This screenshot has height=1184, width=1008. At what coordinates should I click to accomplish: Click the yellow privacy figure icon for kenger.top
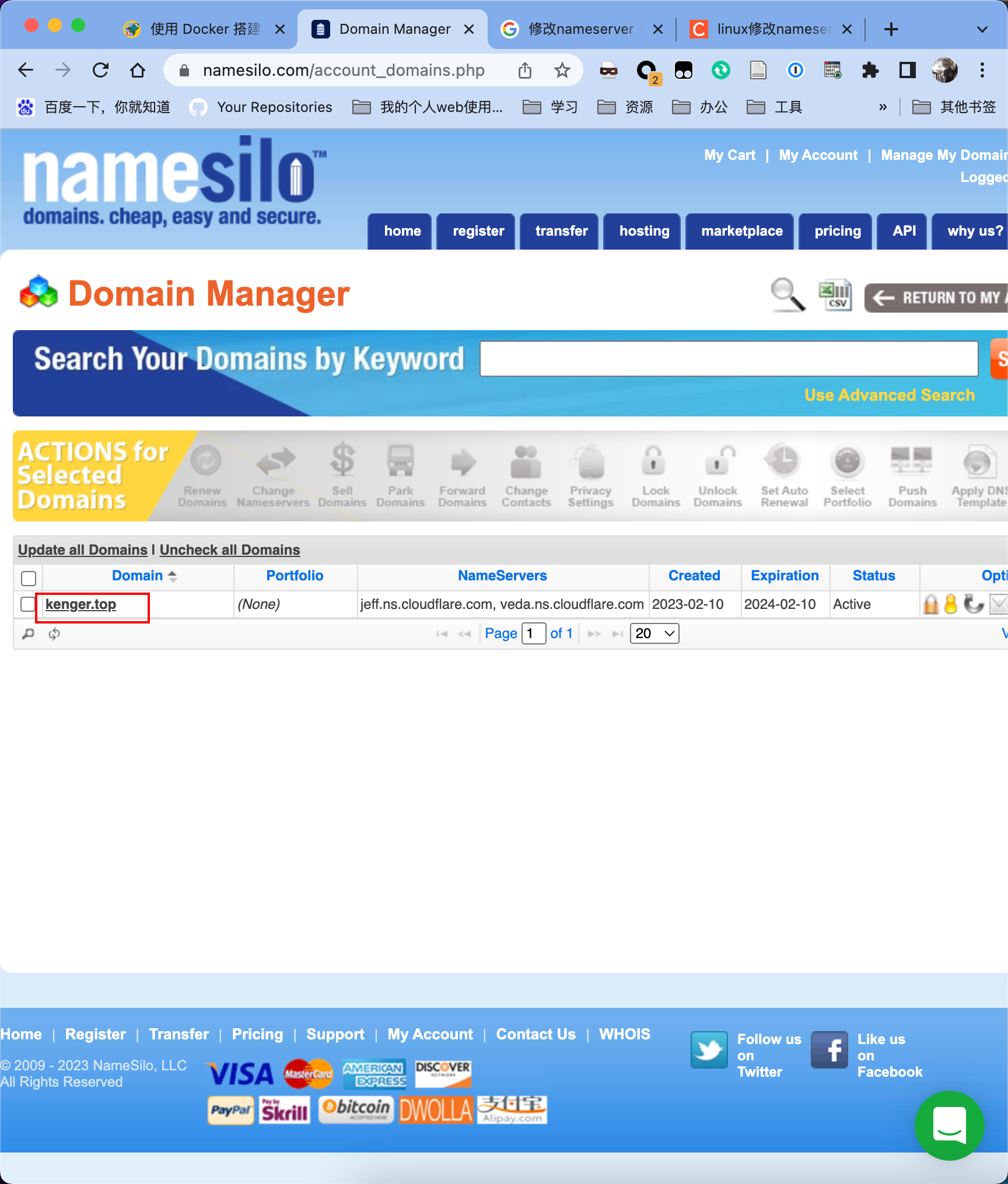click(951, 604)
